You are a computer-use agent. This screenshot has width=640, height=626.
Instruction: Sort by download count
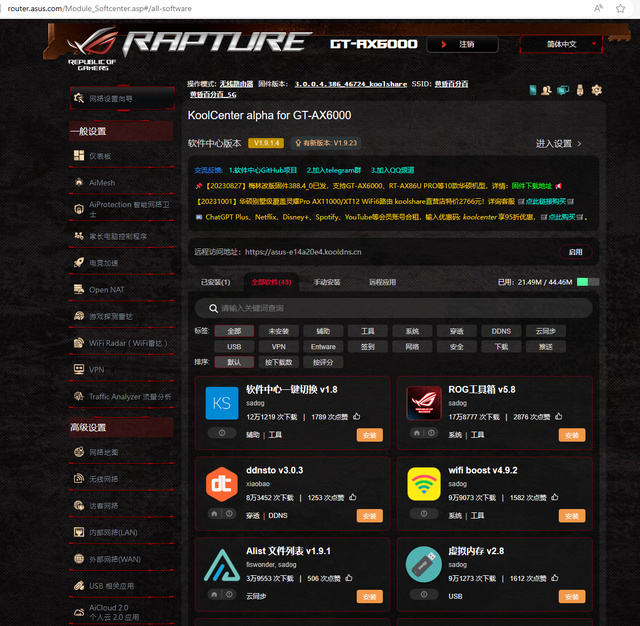click(279, 362)
